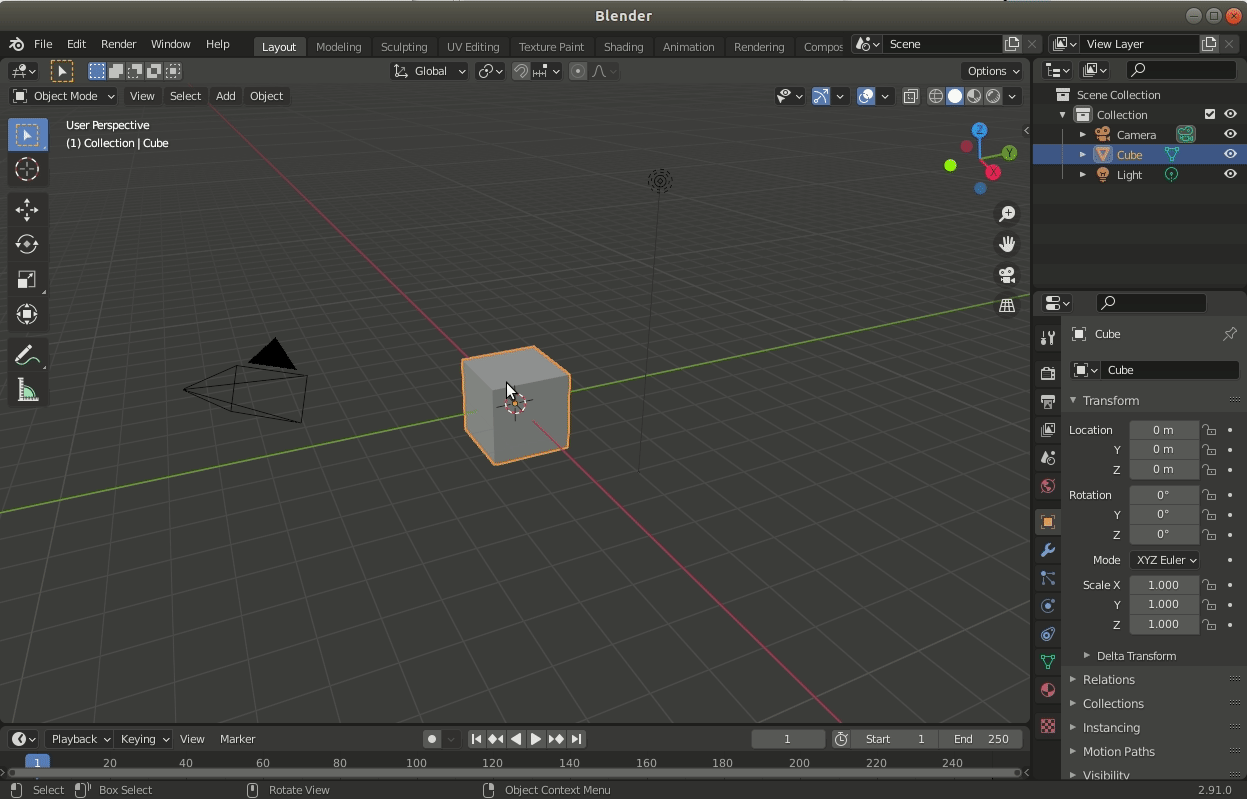
Task: Open viewport Add menu
Action: 225,96
